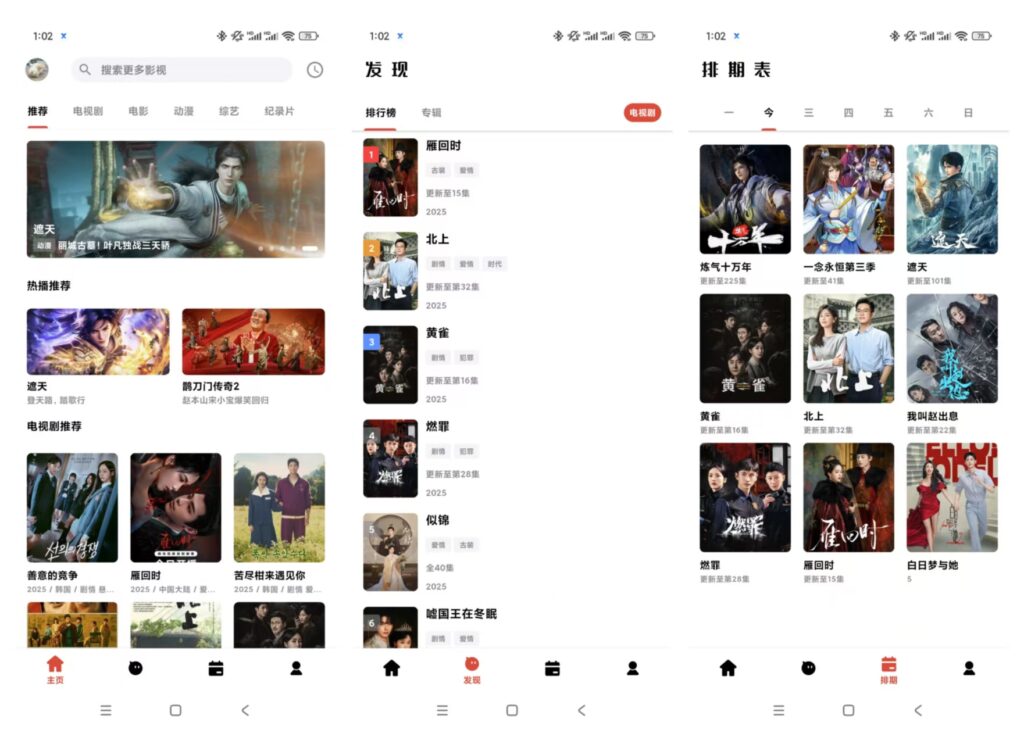Tap Android menu key on 排期表 screen
1024x744 pixels.
778,710
